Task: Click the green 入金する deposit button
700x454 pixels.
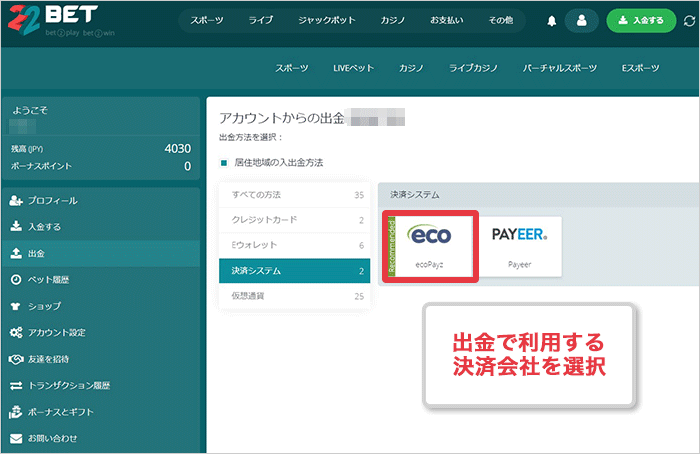Action: tap(641, 21)
